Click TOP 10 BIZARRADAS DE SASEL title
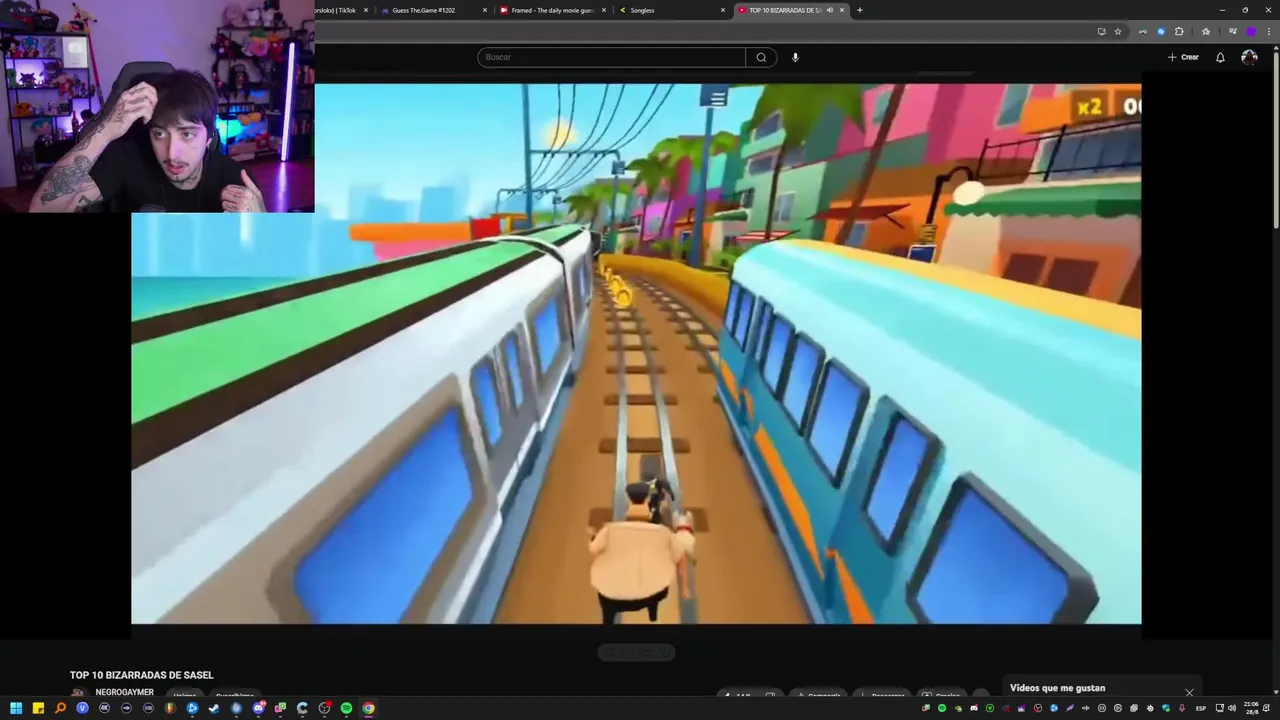 pyautogui.click(x=141, y=675)
